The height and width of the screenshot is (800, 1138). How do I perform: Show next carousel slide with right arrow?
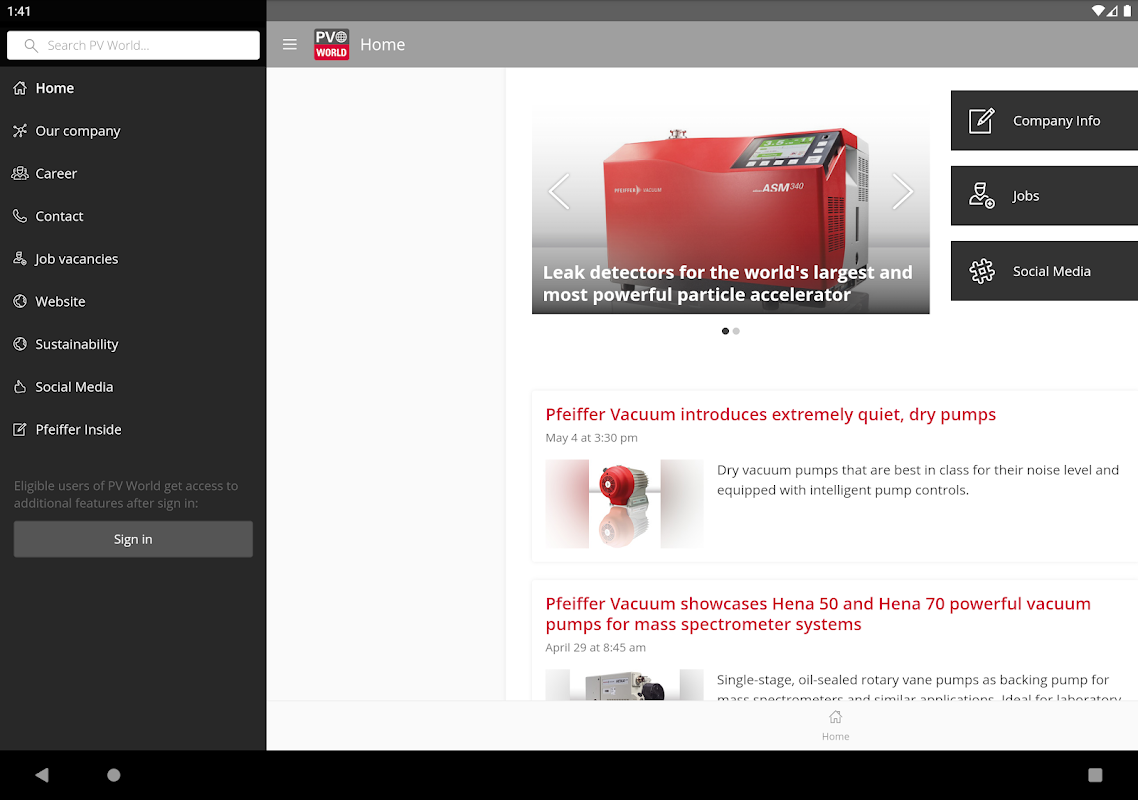click(x=902, y=192)
